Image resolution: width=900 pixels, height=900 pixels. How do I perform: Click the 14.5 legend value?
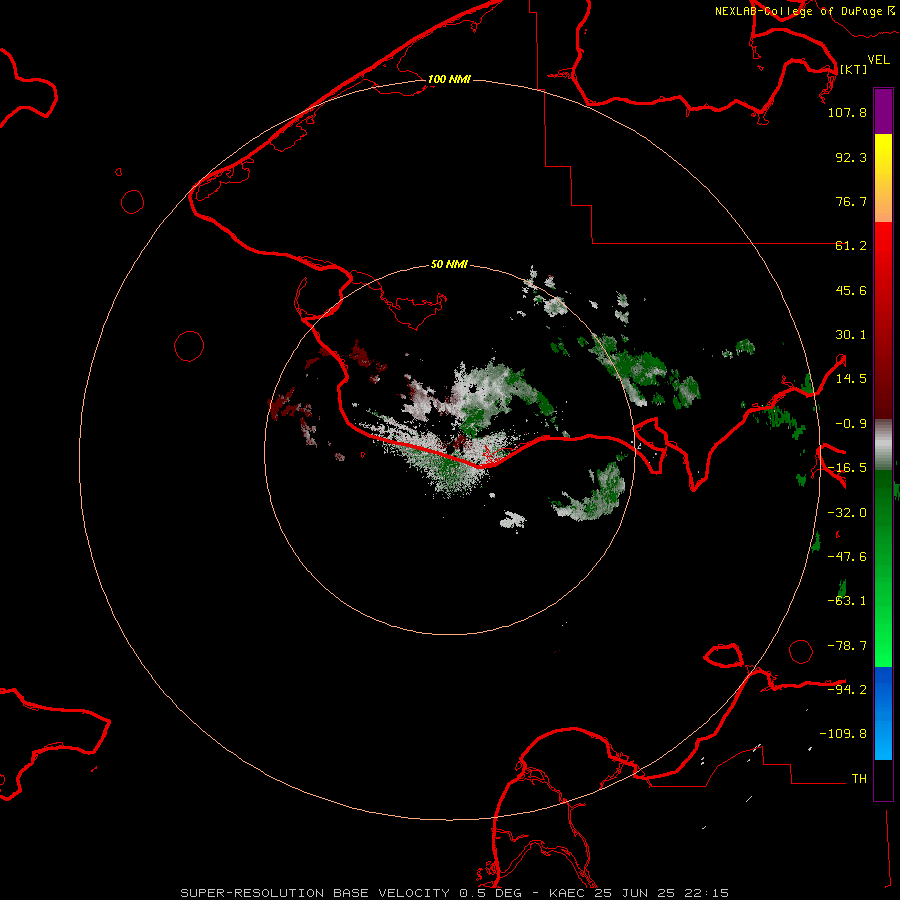pyautogui.click(x=851, y=379)
